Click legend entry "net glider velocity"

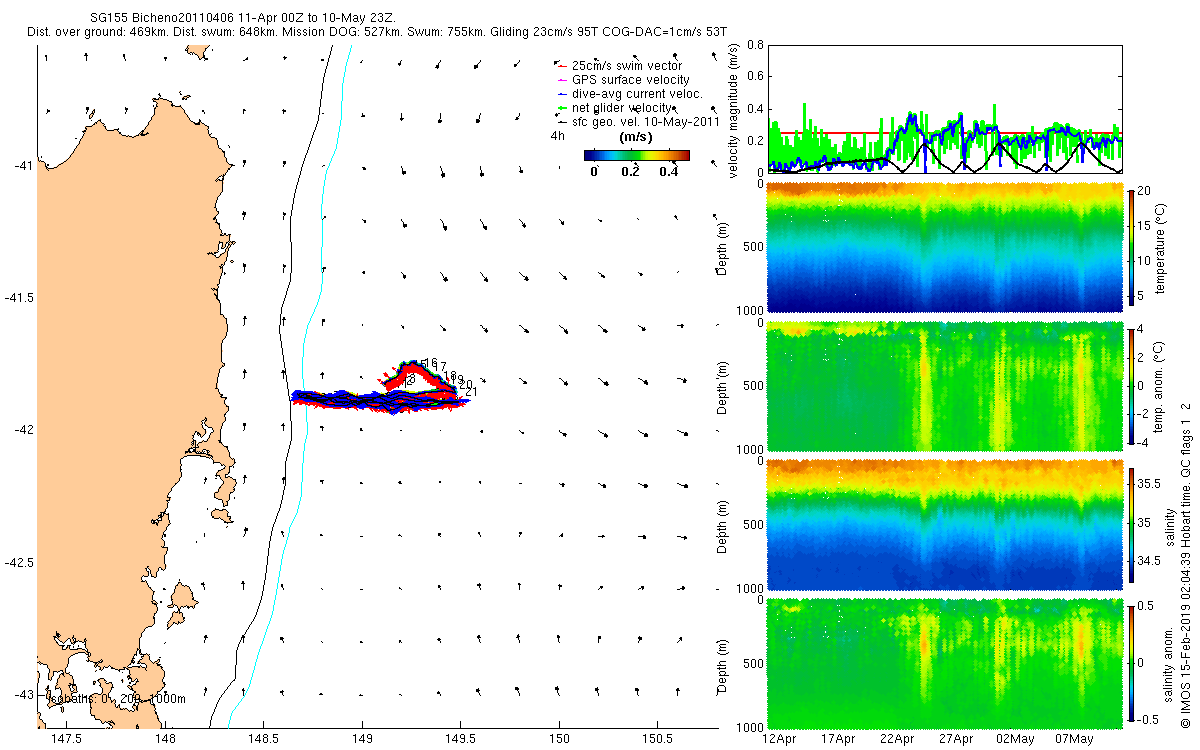(622, 107)
